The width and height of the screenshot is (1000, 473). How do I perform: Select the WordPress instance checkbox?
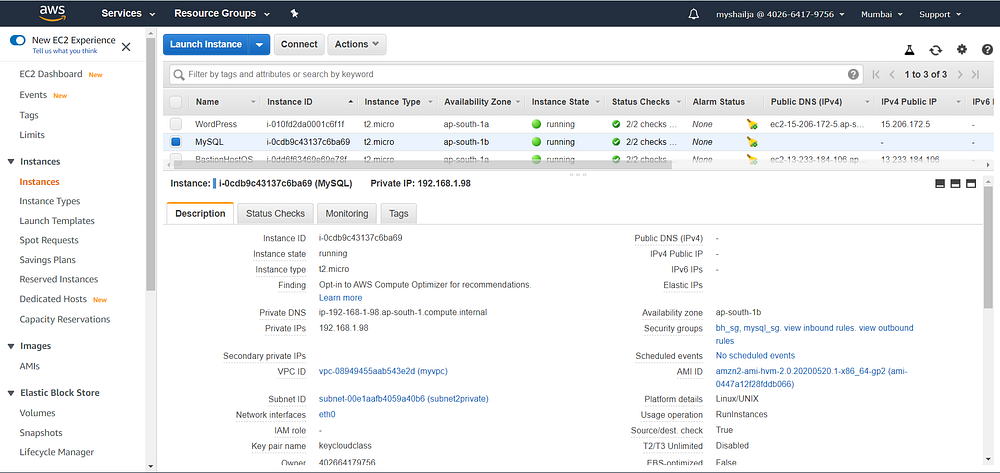(176, 124)
